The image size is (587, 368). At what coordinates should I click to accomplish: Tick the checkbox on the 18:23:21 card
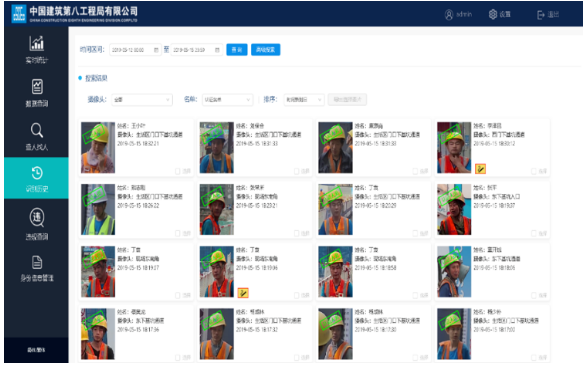(x=296, y=234)
